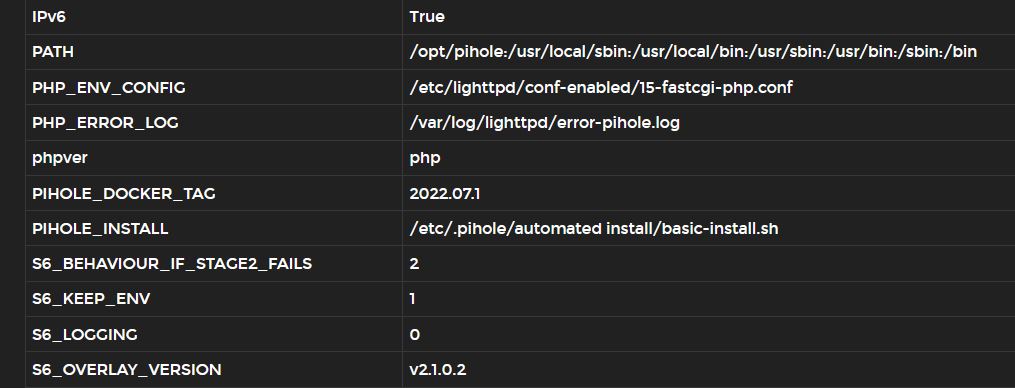The height and width of the screenshot is (388, 1015).
Task: Click the S6_BEHAVIOUR_IF_STAGE2_FAILS value 2
Action: pos(414,264)
